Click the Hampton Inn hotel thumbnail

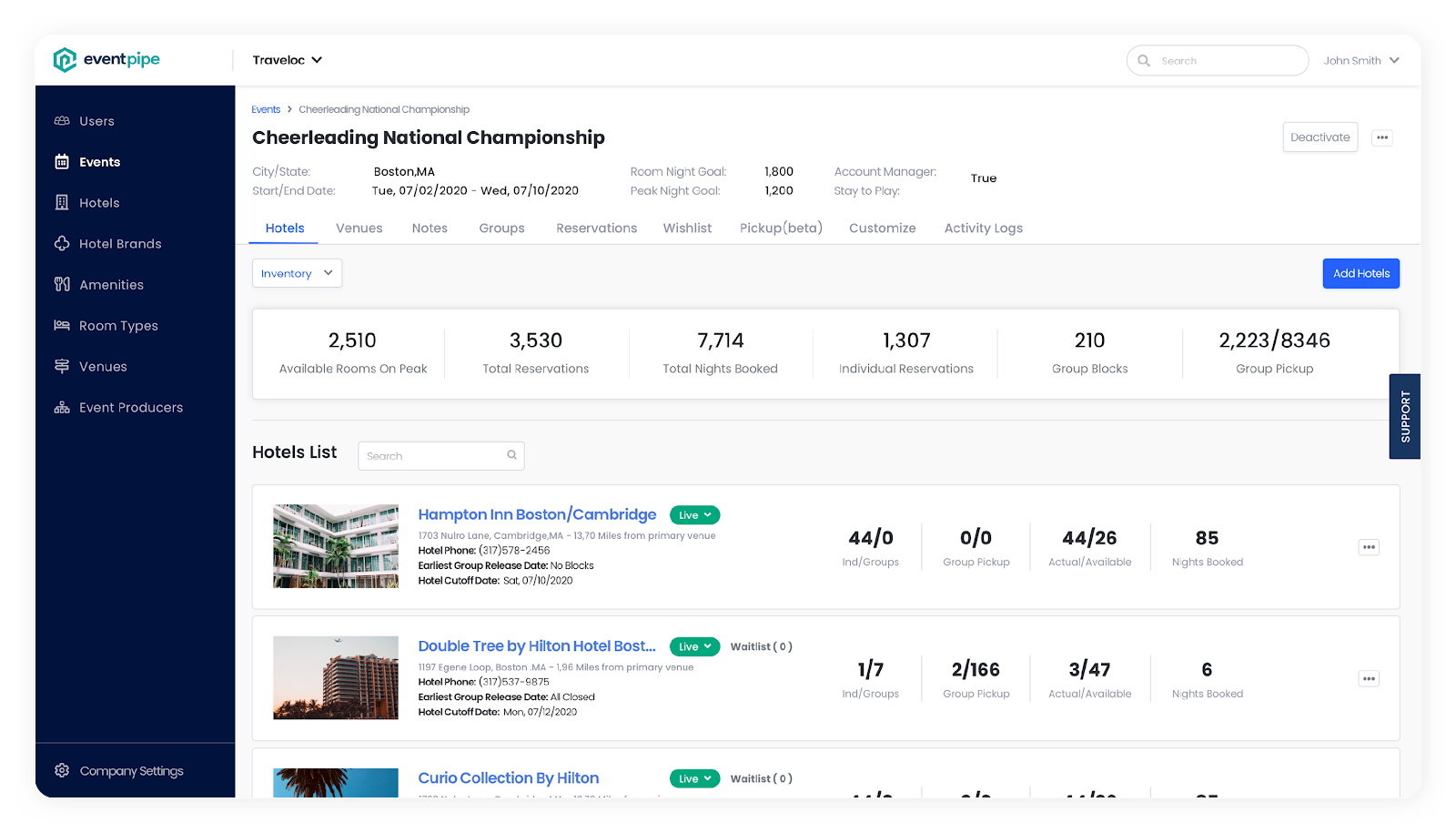pos(336,546)
